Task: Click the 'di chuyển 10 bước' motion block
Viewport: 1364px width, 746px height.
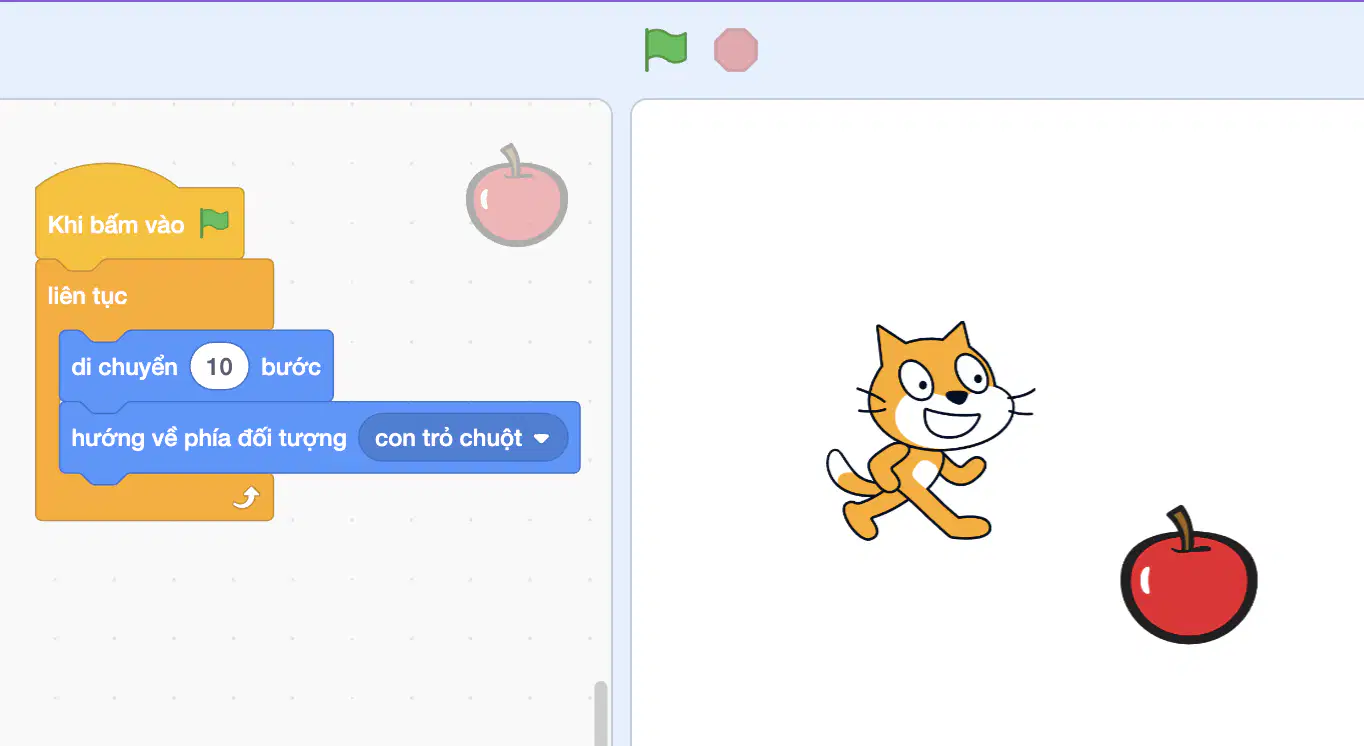Action: (196, 367)
